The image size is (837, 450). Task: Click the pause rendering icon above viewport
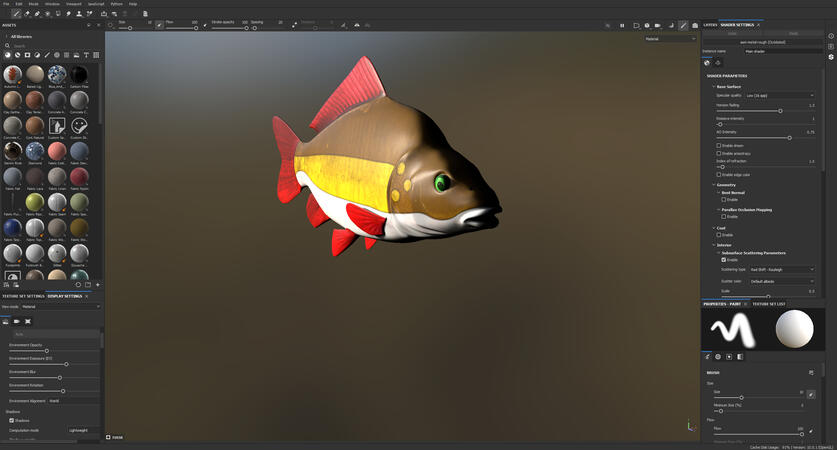click(x=622, y=25)
